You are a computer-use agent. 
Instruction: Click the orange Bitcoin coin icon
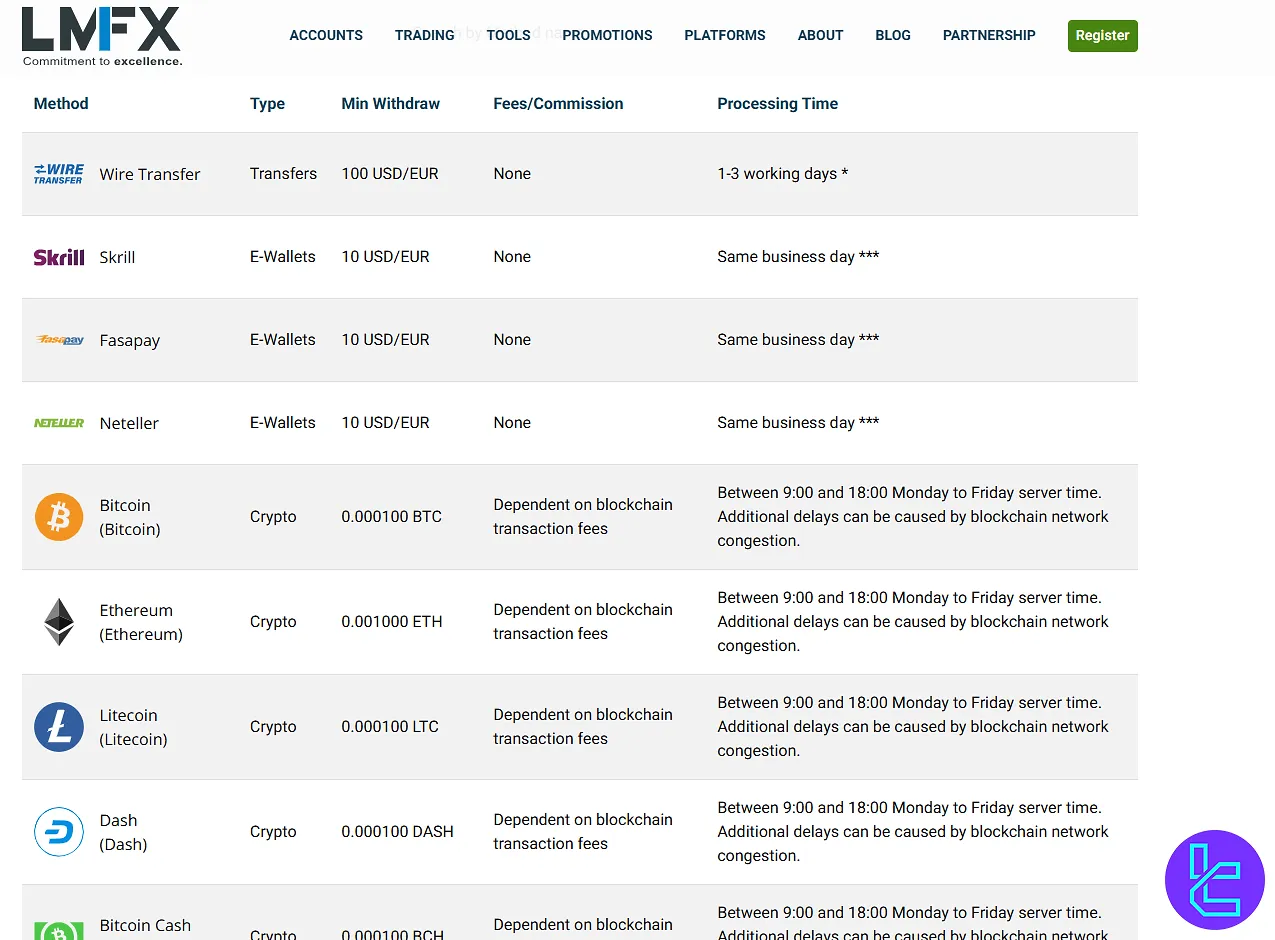pyautogui.click(x=59, y=517)
